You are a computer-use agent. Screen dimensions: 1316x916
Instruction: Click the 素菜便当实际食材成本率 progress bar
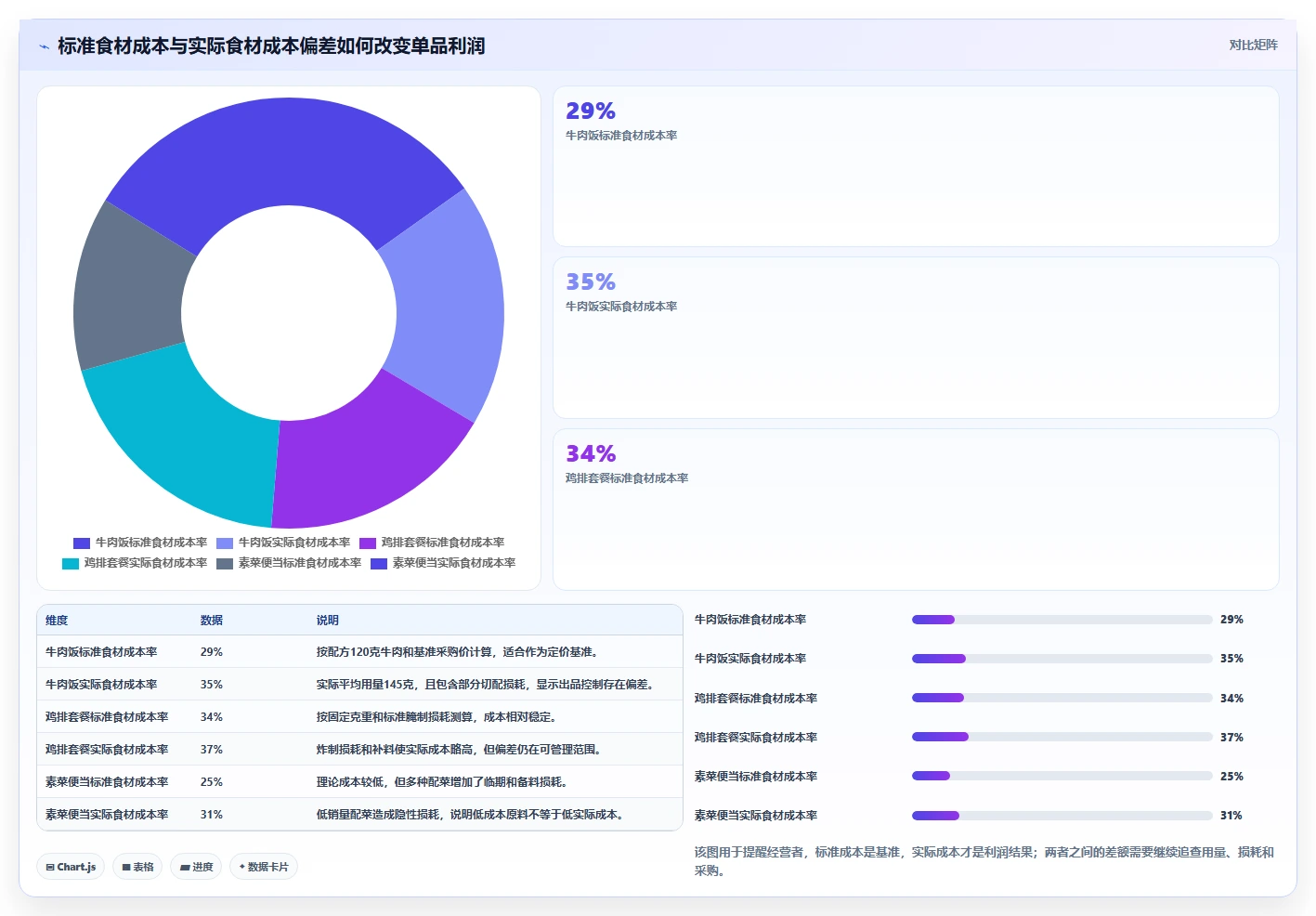[1062, 816]
